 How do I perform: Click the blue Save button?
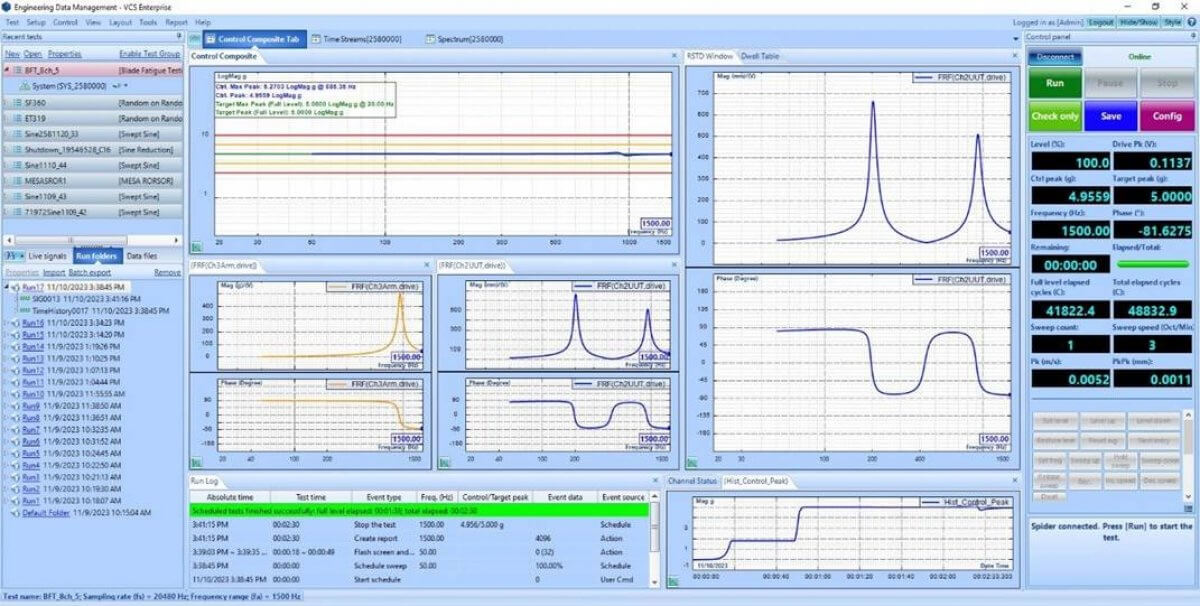click(1110, 116)
